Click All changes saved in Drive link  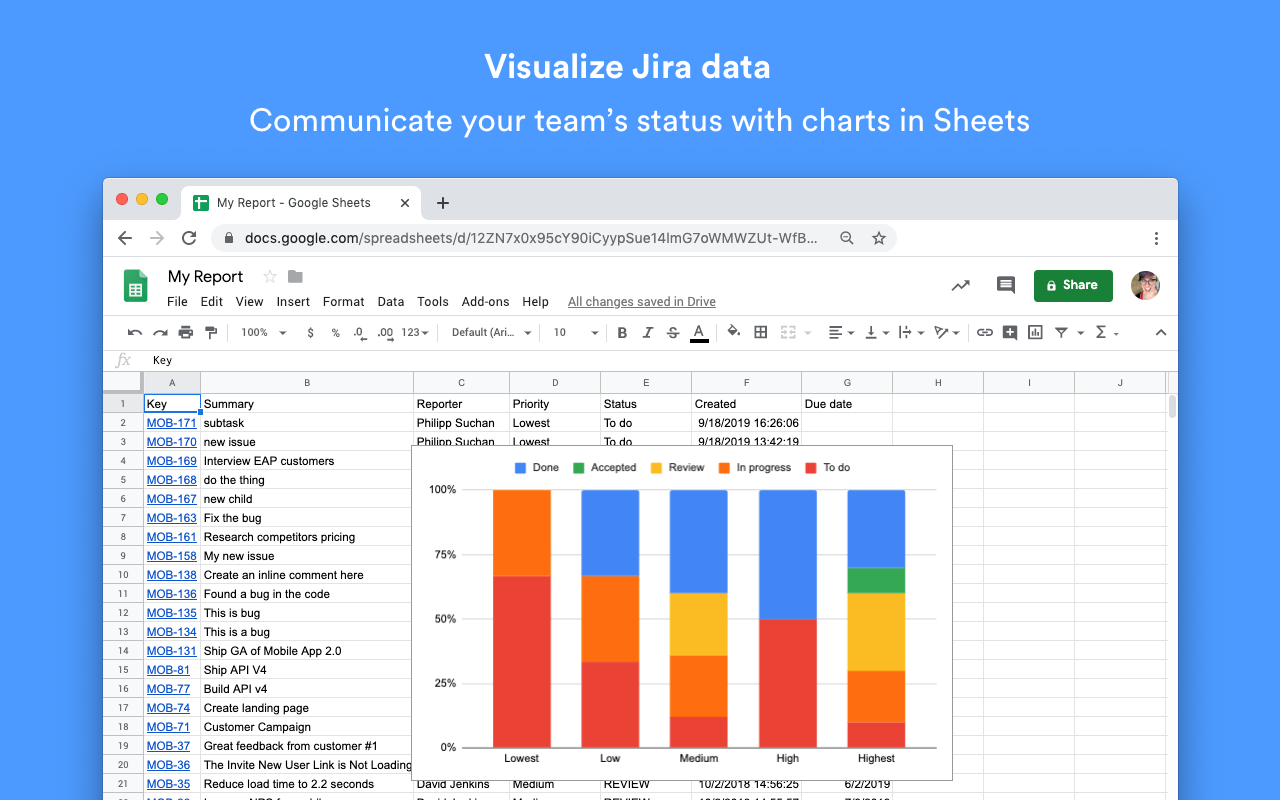pyautogui.click(x=642, y=302)
